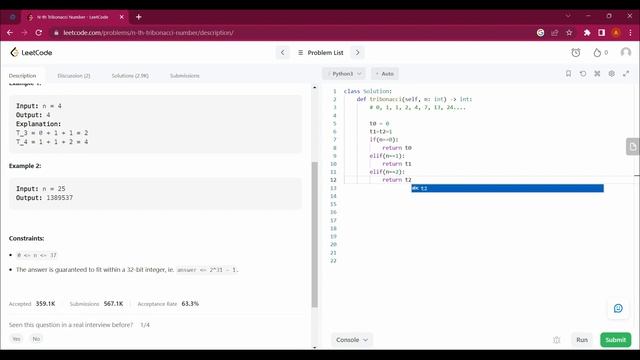The image size is (640, 360).
Task: Toggle the fullscreen editor icon
Action: 626,73
